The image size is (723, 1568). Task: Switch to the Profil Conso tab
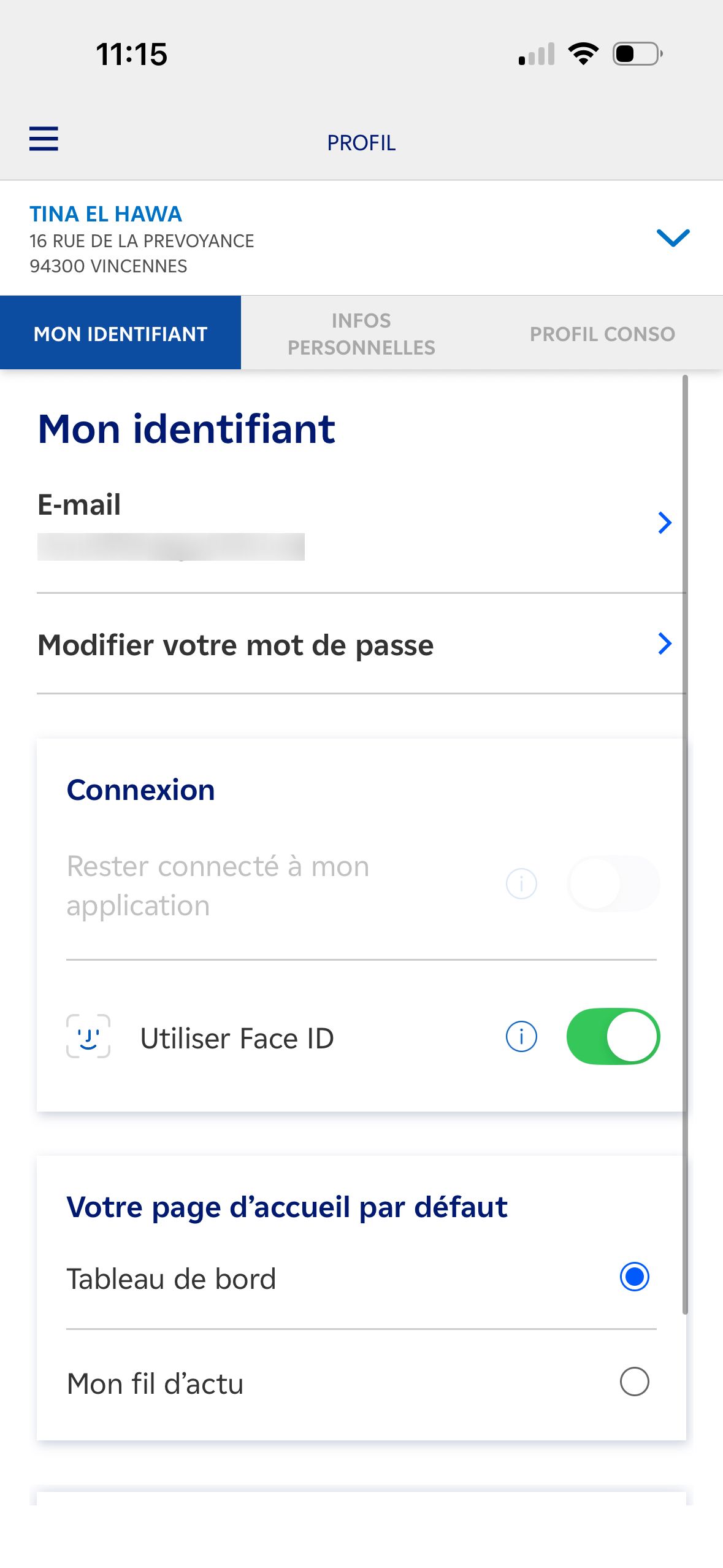point(602,334)
